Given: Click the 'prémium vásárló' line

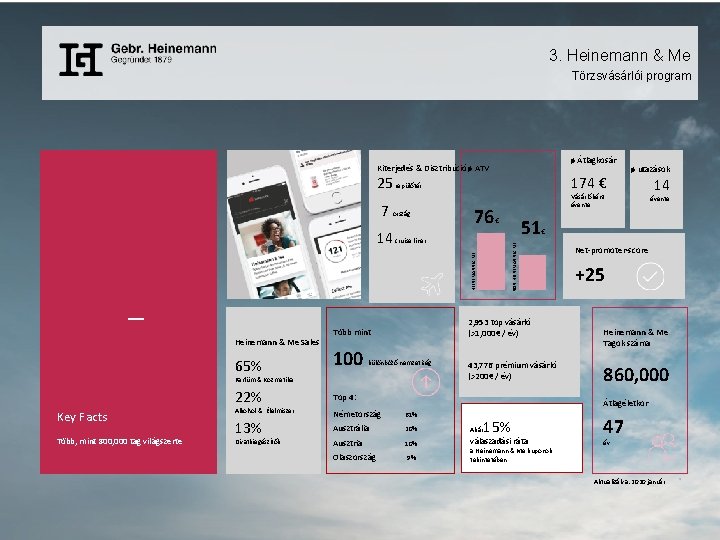Looking at the screenshot, I should tap(512, 366).
